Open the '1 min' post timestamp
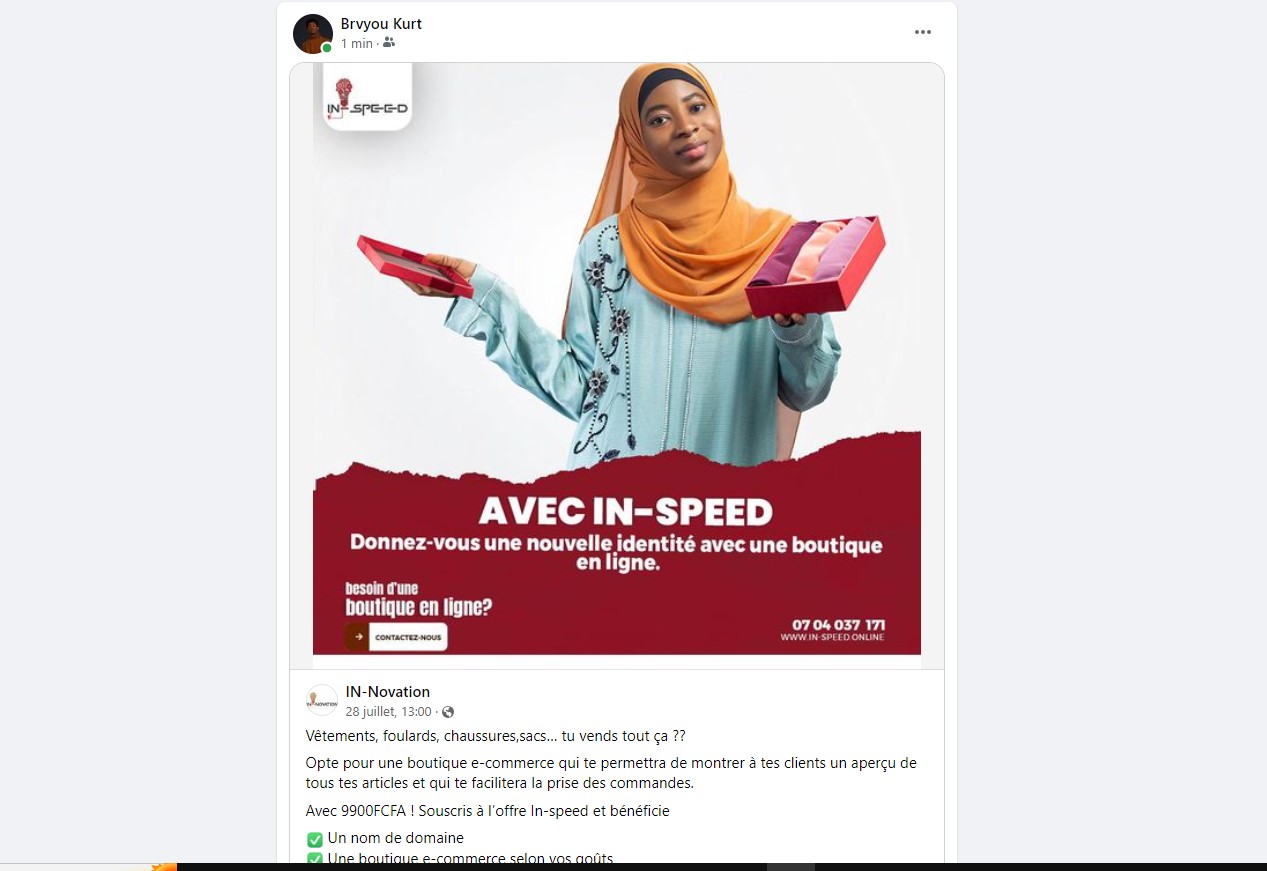 pos(356,44)
